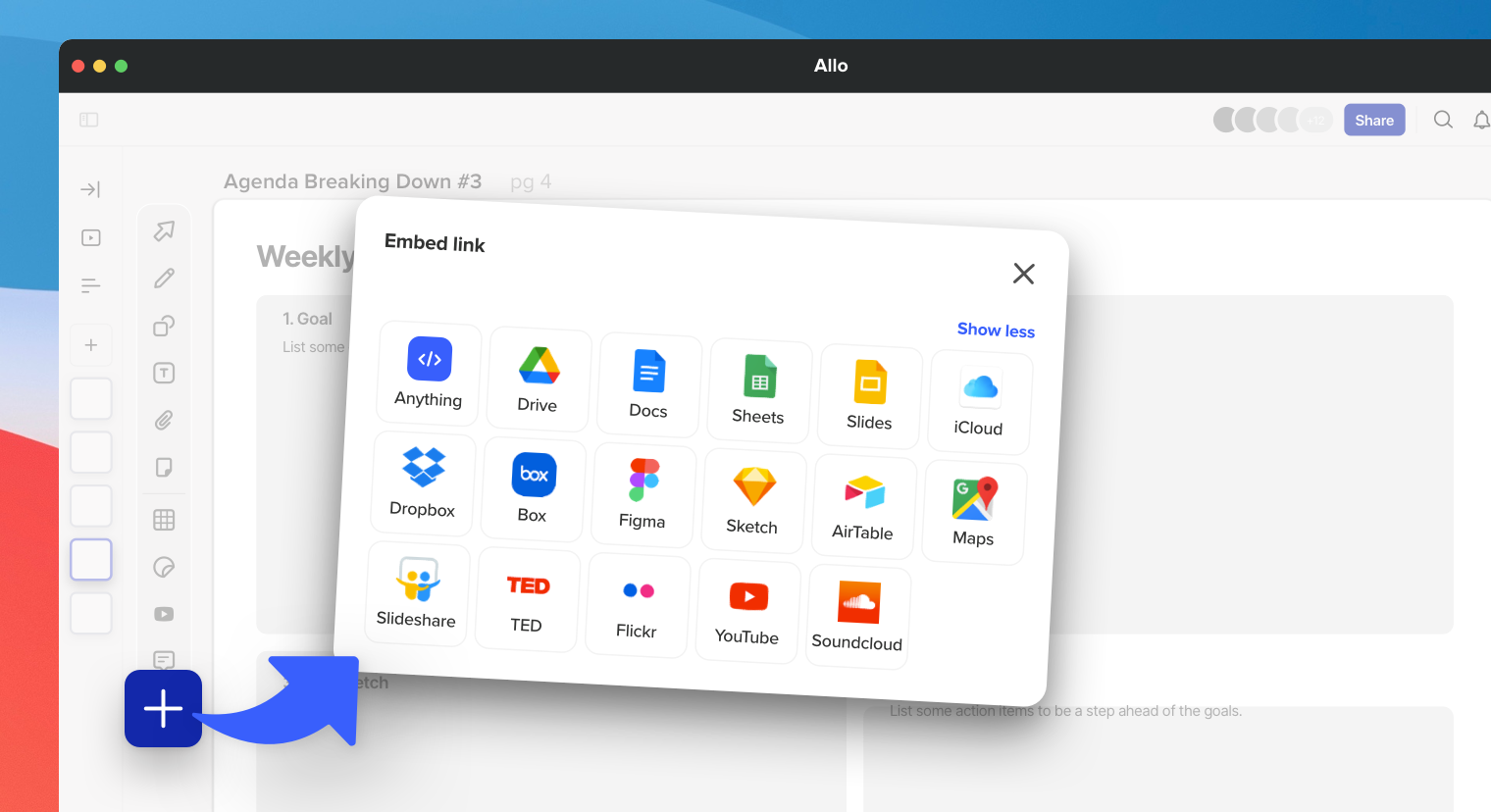
Task: Open the attachment paperclip tool
Action: click(164, 421)
